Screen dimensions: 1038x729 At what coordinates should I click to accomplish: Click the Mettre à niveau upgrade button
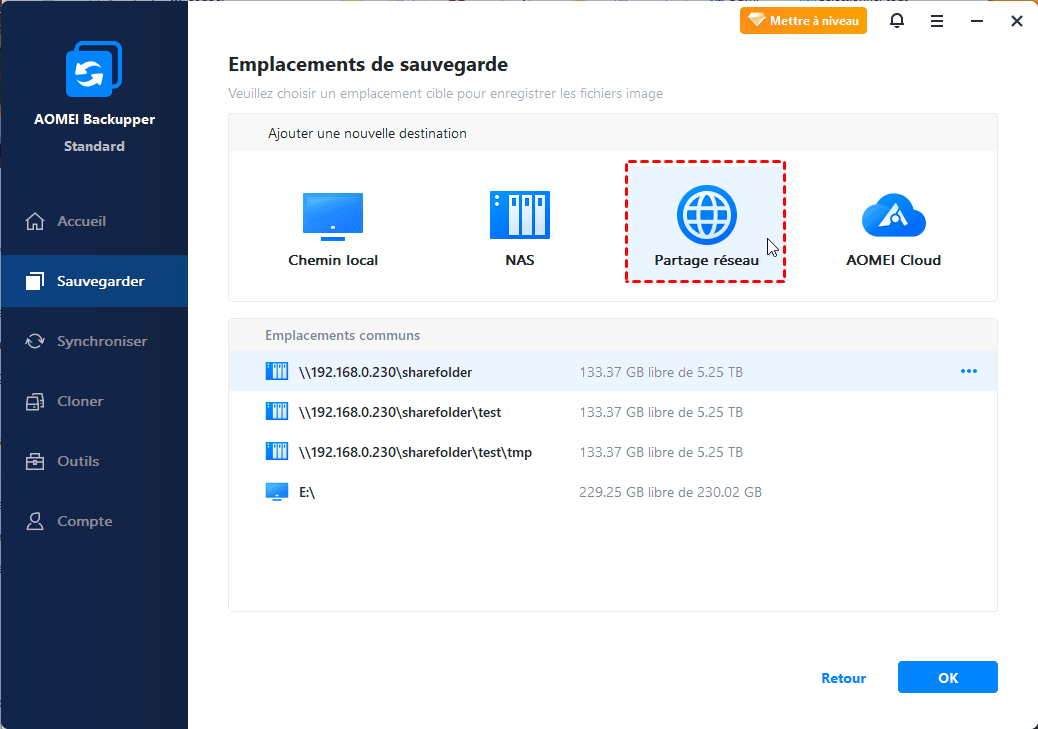(803, 21)
